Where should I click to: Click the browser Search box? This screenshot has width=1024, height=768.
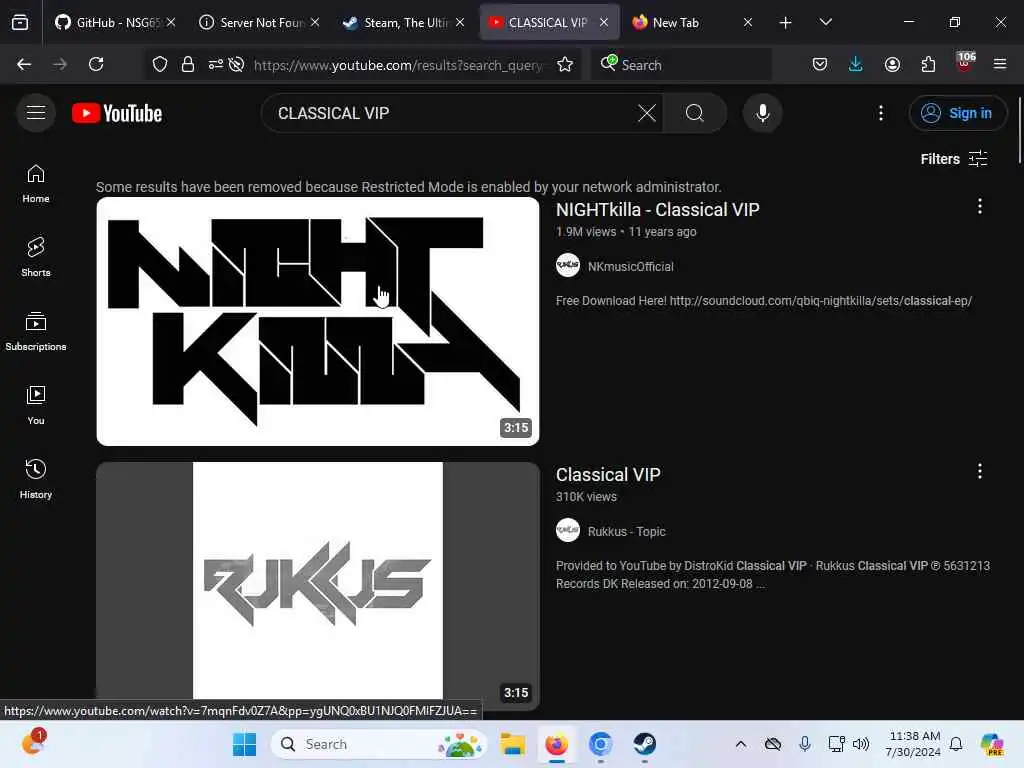coord(682,65)
